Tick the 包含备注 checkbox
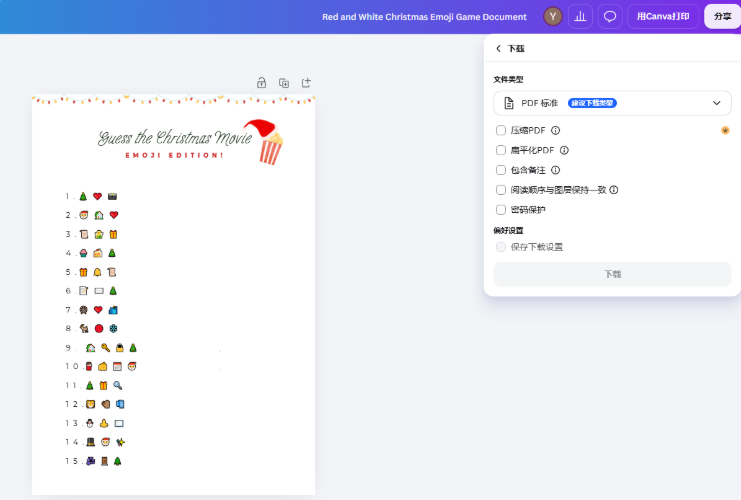This screenshot has height=500, width=741. pos(501,170)
